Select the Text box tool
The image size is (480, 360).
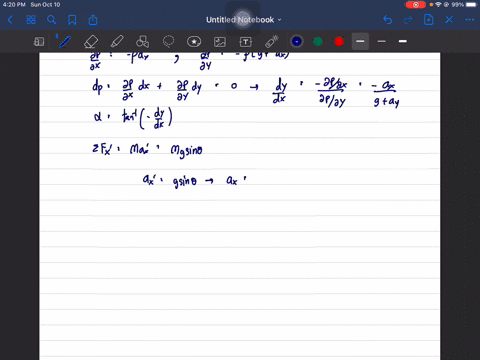point(246,42)
